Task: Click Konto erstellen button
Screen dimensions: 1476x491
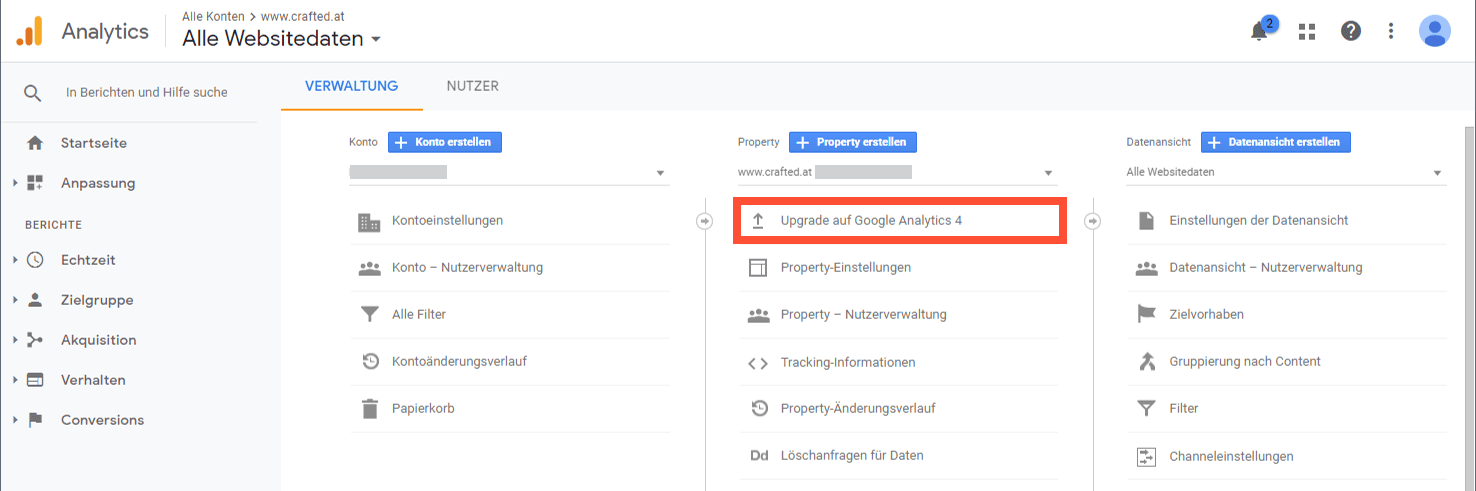Action: pos(445,142)
